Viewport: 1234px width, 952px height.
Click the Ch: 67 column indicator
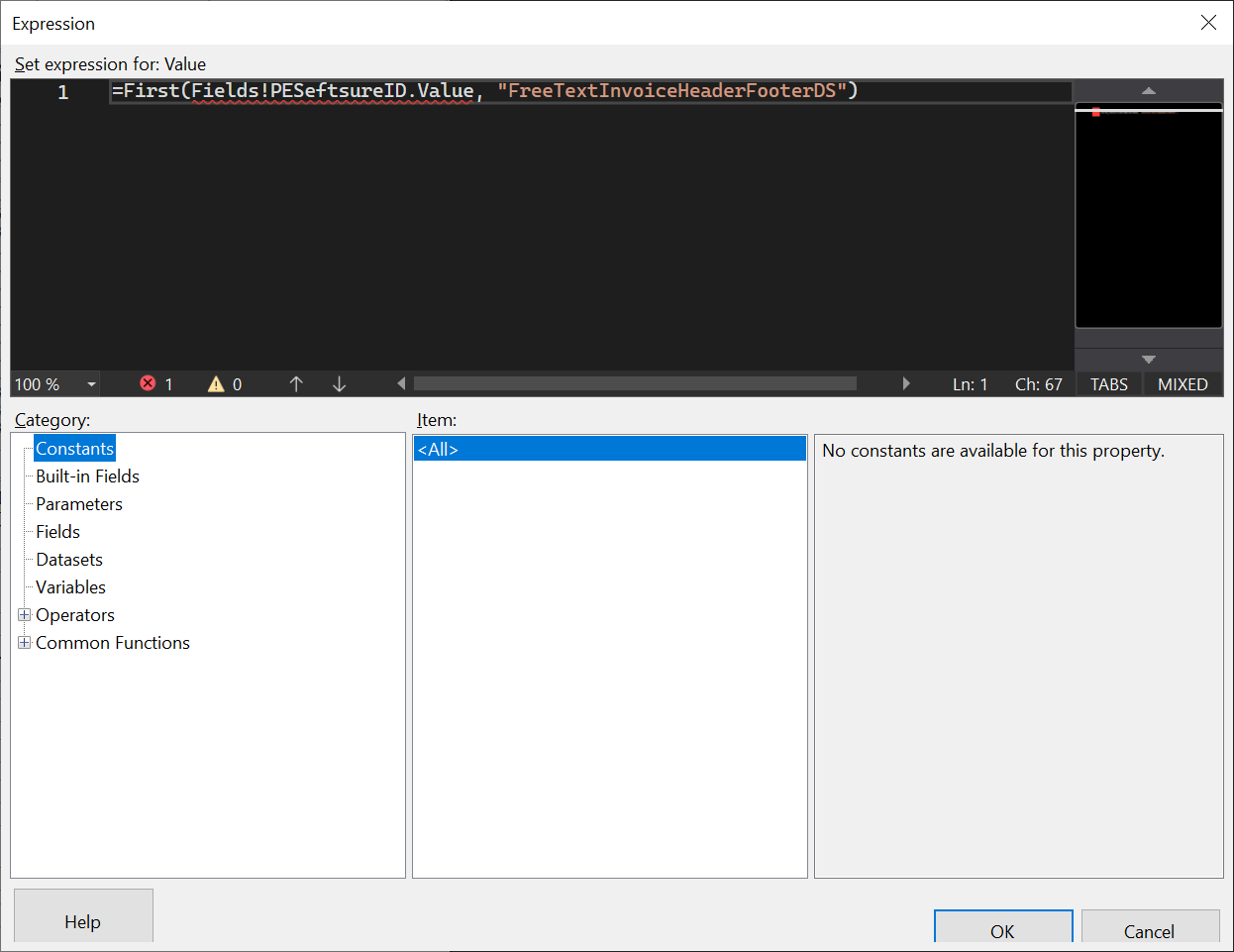pos(1039,384)
